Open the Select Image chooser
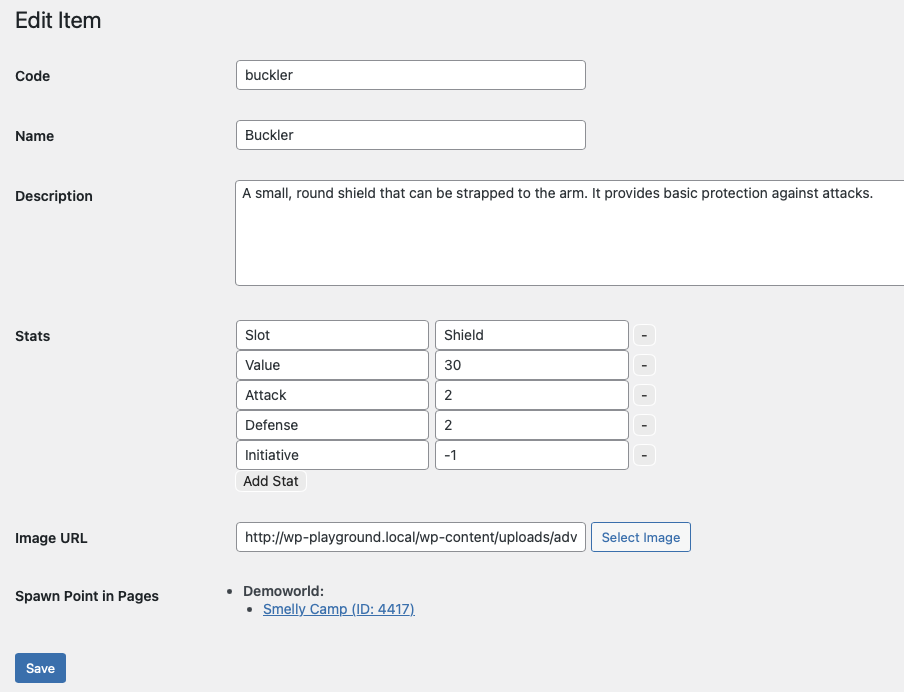The width and height of the screenshot is (904, 692). pyautogui.click(x=640, y=537)
